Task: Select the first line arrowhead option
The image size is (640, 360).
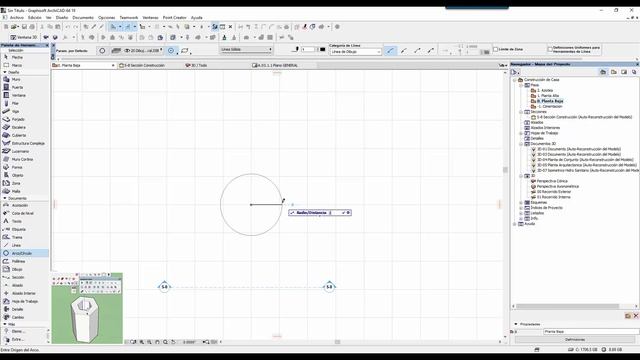Action: [x=390, y=51]
